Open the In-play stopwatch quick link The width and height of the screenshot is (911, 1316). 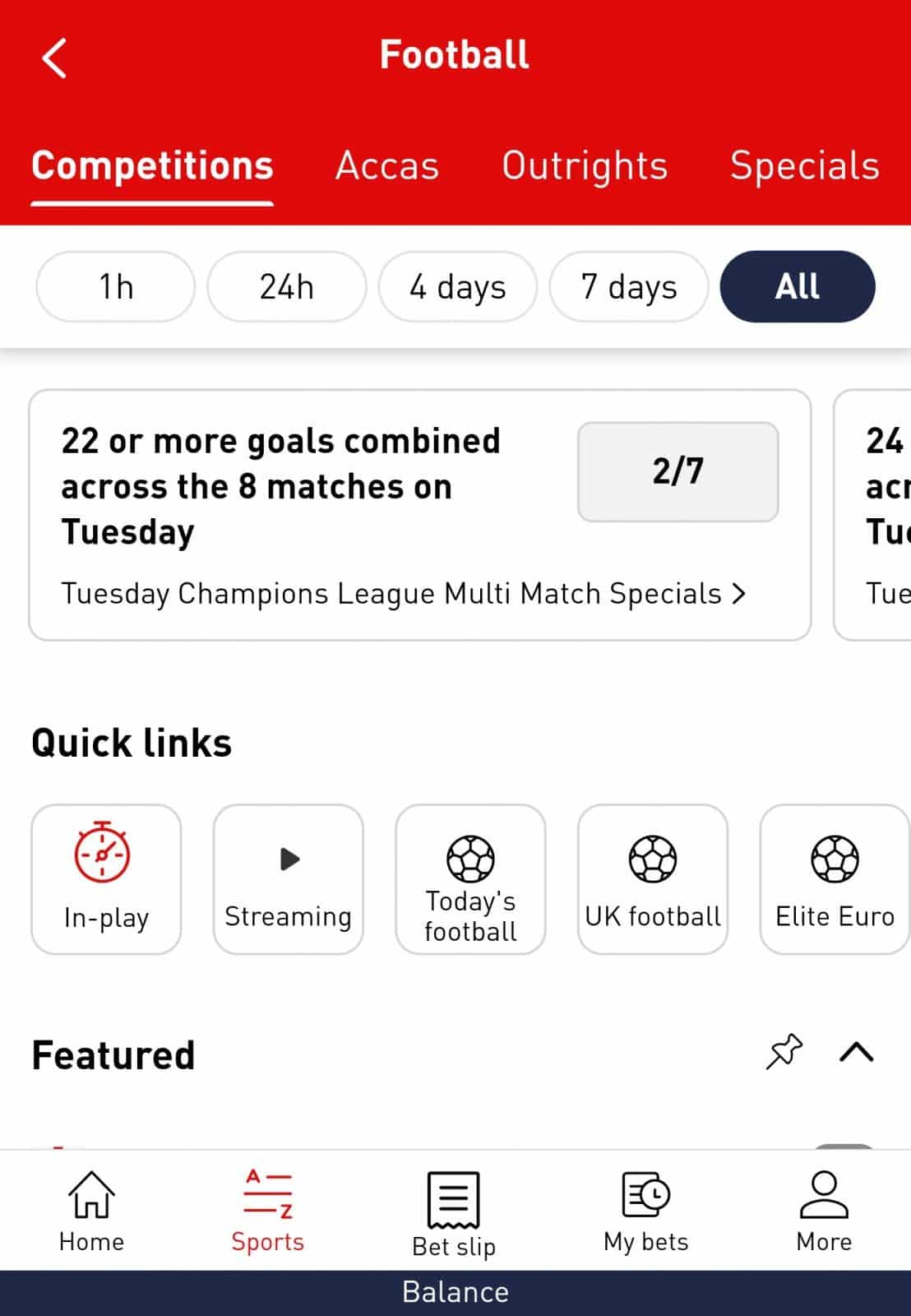(x=106, y=879)
